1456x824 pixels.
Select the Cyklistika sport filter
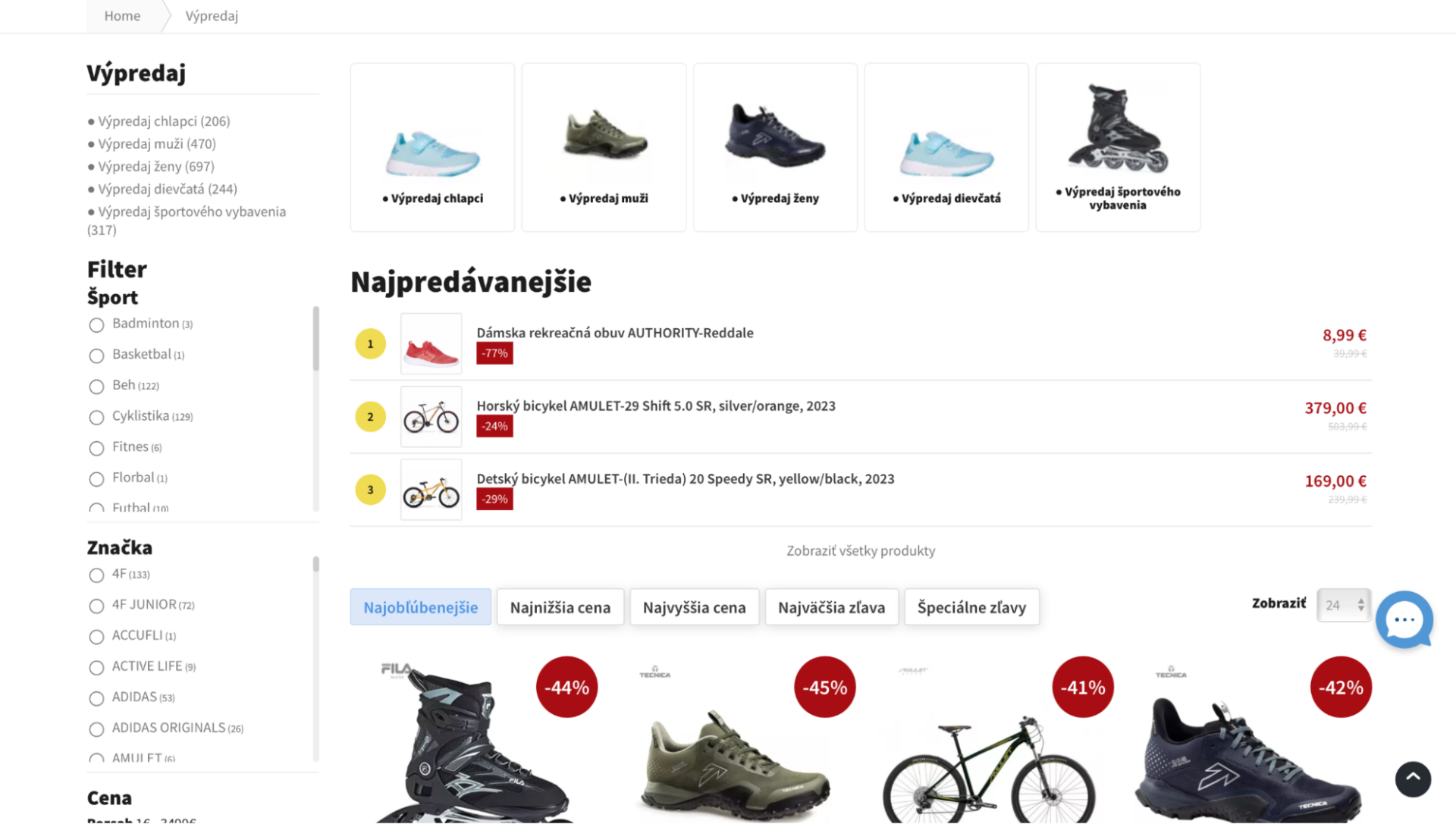96,417
